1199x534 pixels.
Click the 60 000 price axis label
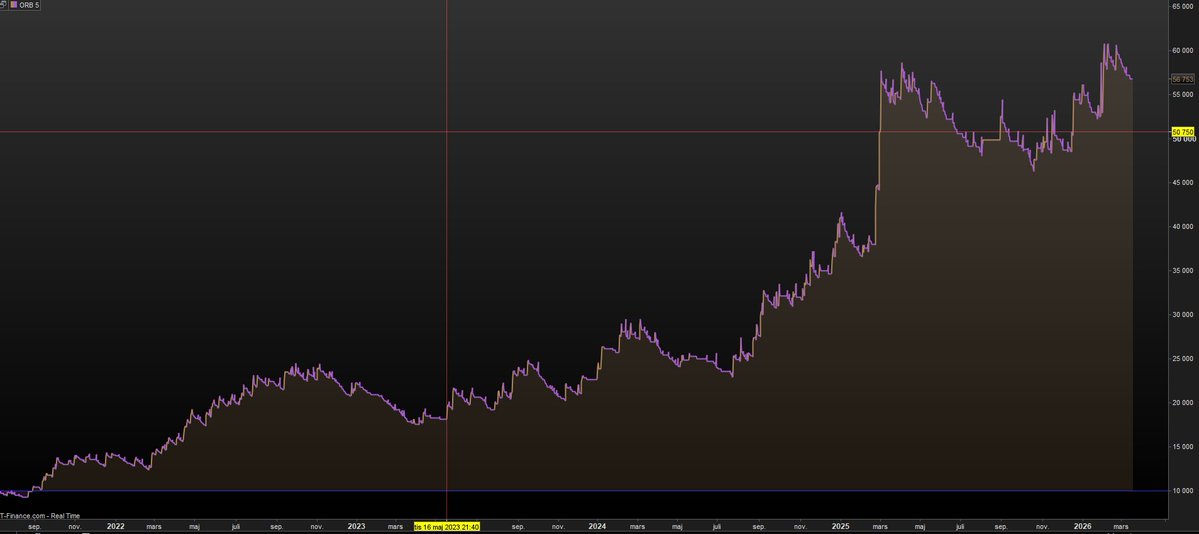[1183, 50]
